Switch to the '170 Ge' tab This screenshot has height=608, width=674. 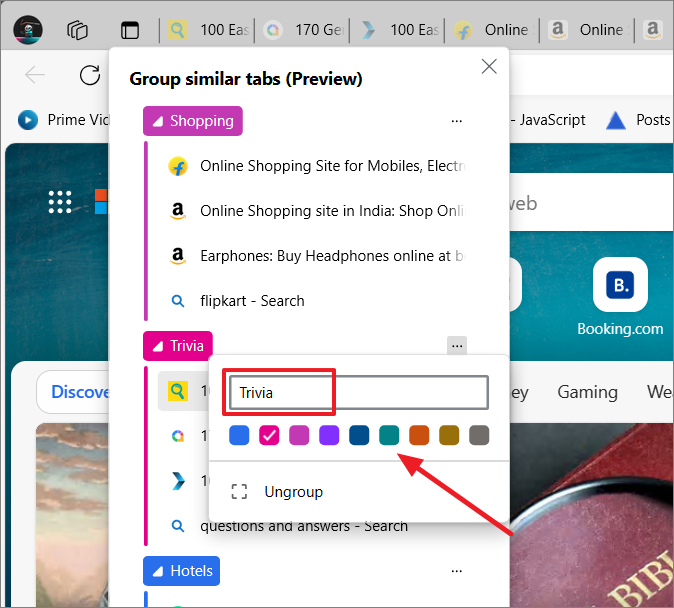[x=303, y=30]
